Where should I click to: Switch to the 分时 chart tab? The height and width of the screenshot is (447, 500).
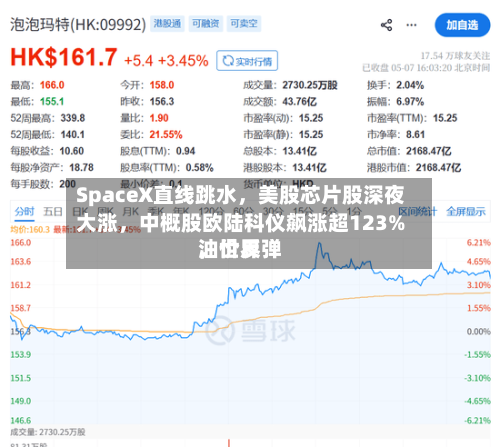coord(24,212)
